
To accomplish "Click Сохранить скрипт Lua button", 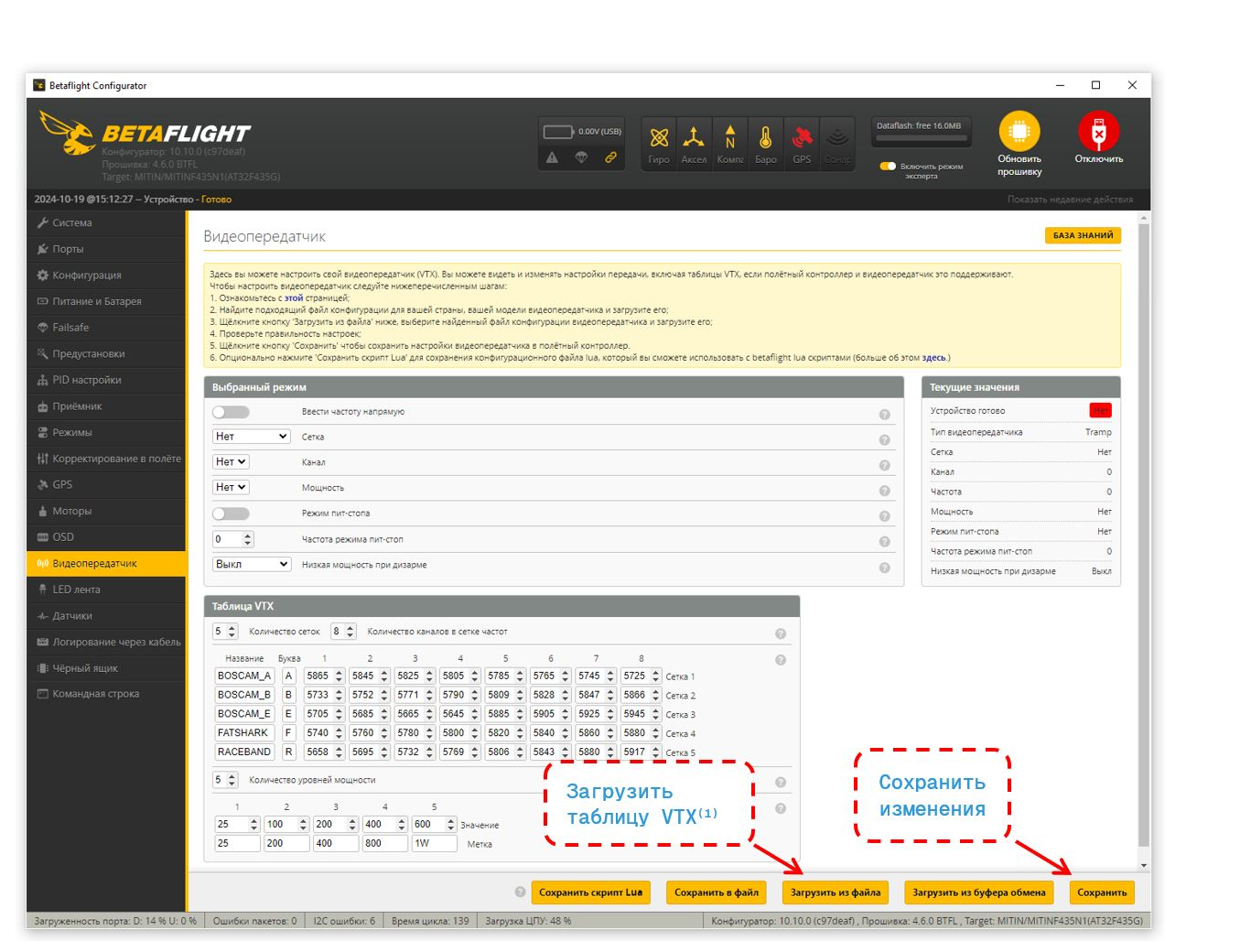I will (590, 892).
